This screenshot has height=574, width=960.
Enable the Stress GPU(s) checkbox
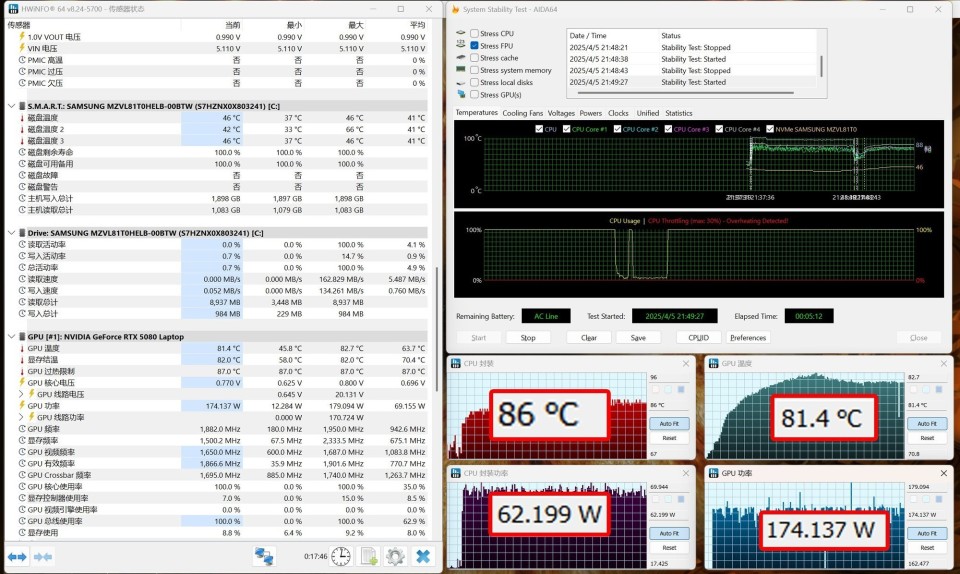tap(474, 95)
